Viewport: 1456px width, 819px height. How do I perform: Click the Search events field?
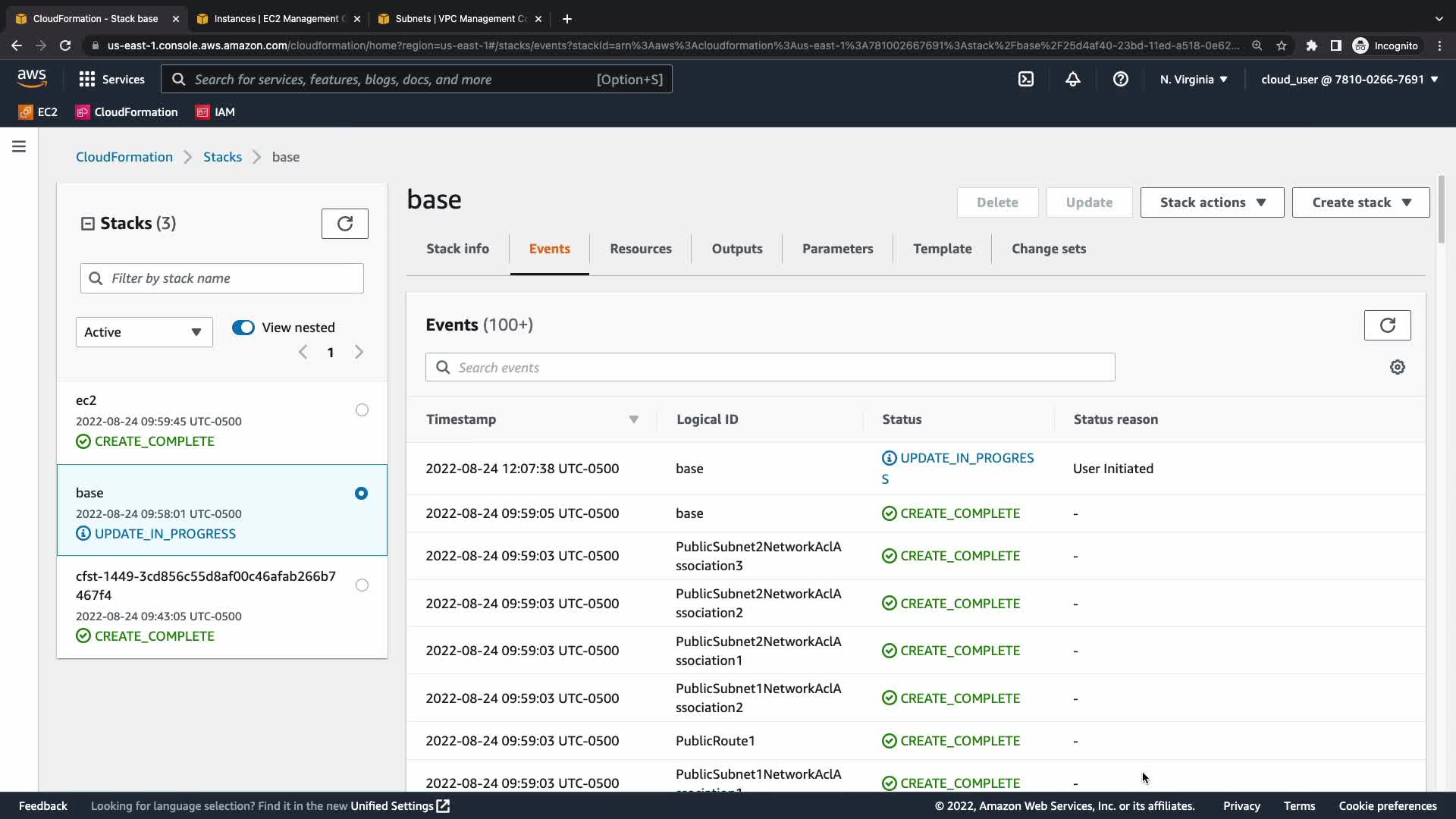[770, 368]
